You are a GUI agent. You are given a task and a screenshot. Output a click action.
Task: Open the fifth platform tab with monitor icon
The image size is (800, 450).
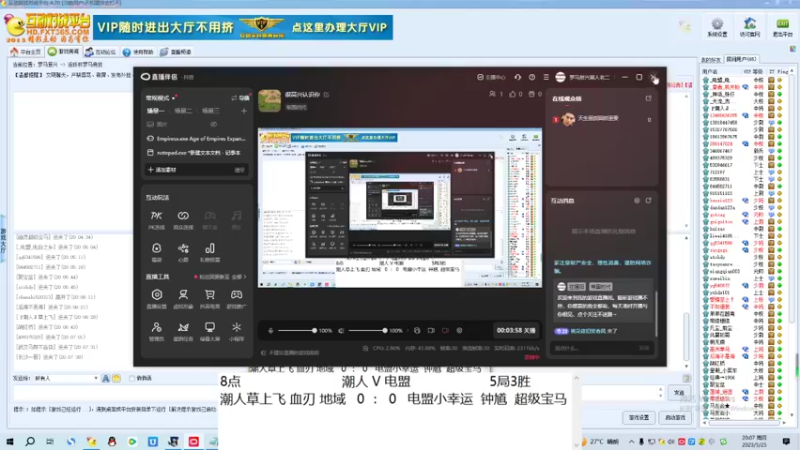(176, 52)
